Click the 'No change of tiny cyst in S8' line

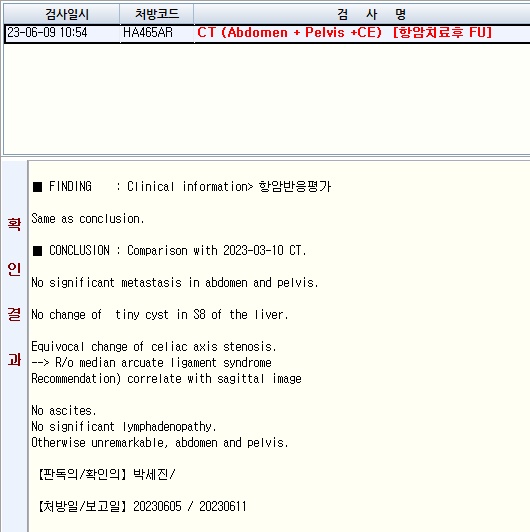pos(160,315)
